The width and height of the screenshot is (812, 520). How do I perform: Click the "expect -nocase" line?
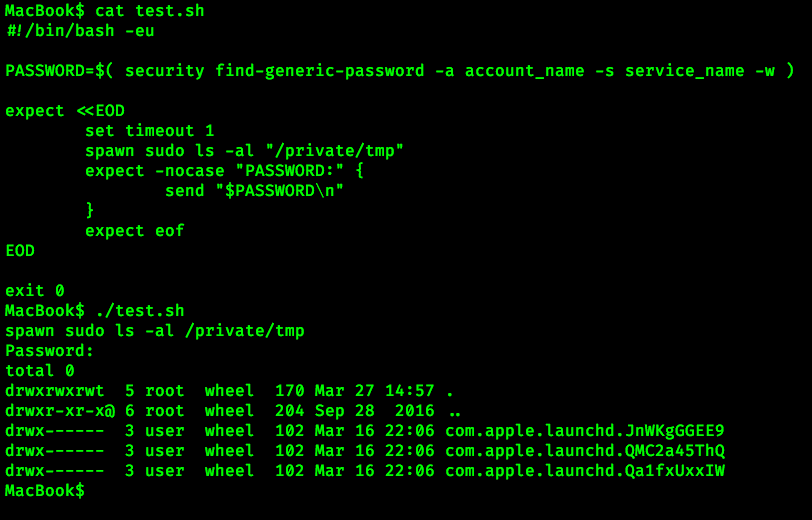[x=224, y=171]
